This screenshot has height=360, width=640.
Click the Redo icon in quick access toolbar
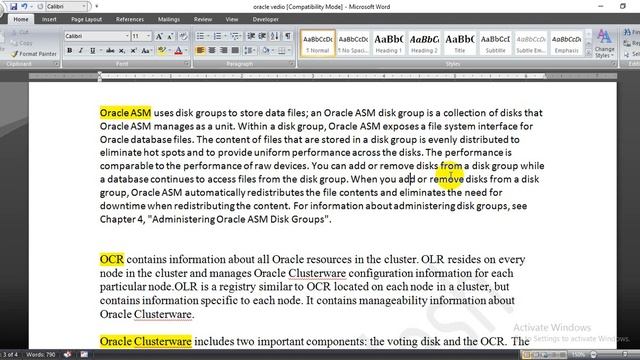(x=40, y=7)
